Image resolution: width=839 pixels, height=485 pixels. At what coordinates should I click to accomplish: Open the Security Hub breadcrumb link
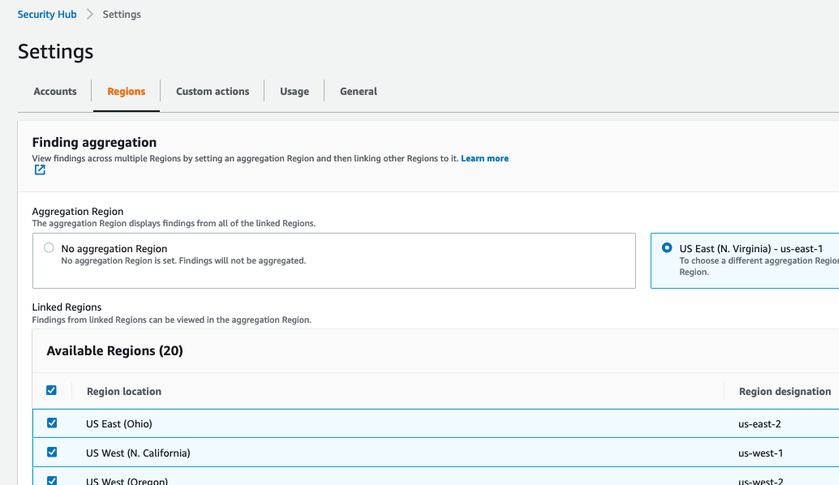click(47, 14)
